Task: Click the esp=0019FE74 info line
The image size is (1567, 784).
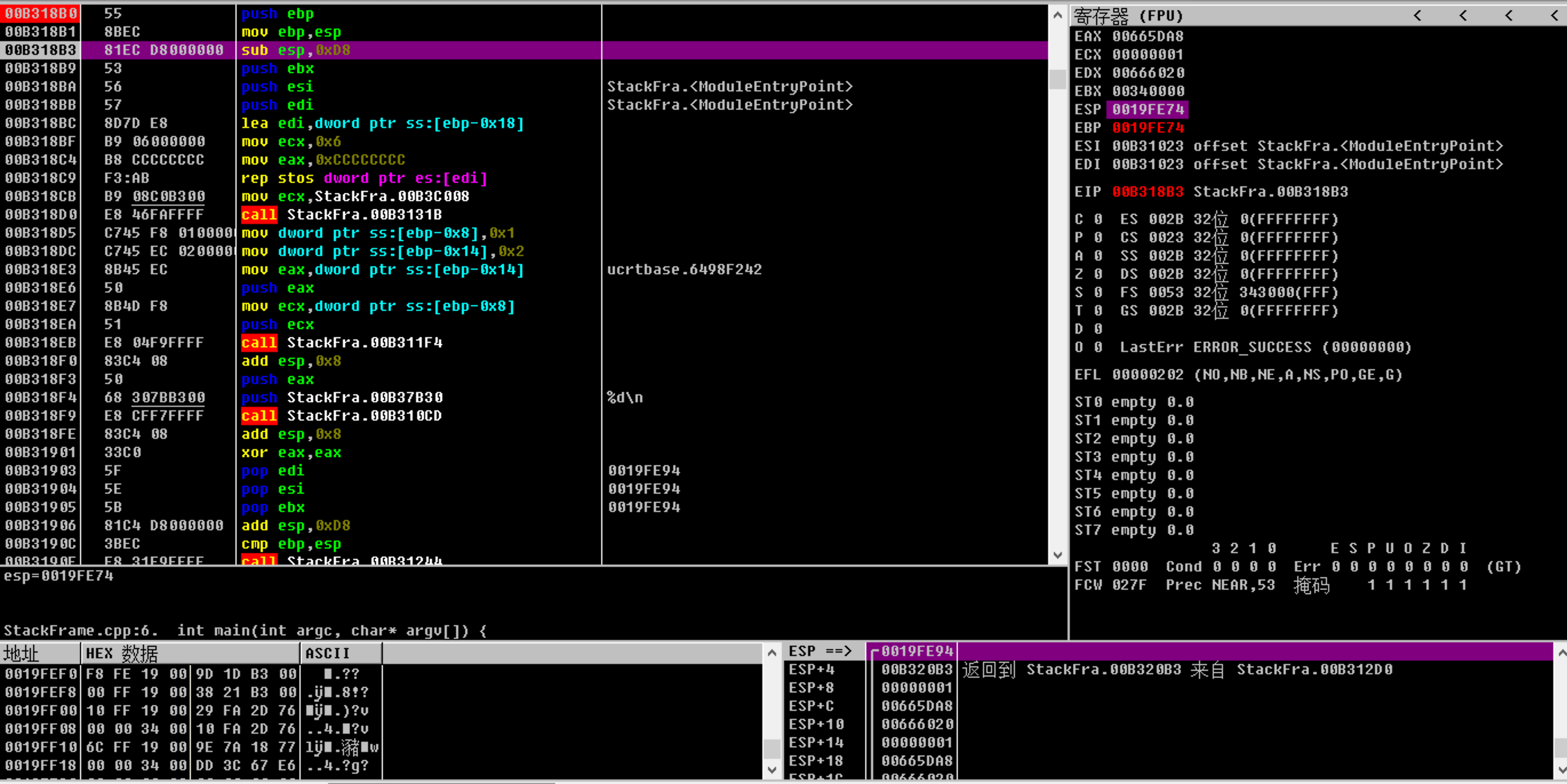Action: [x=58, y=575]
